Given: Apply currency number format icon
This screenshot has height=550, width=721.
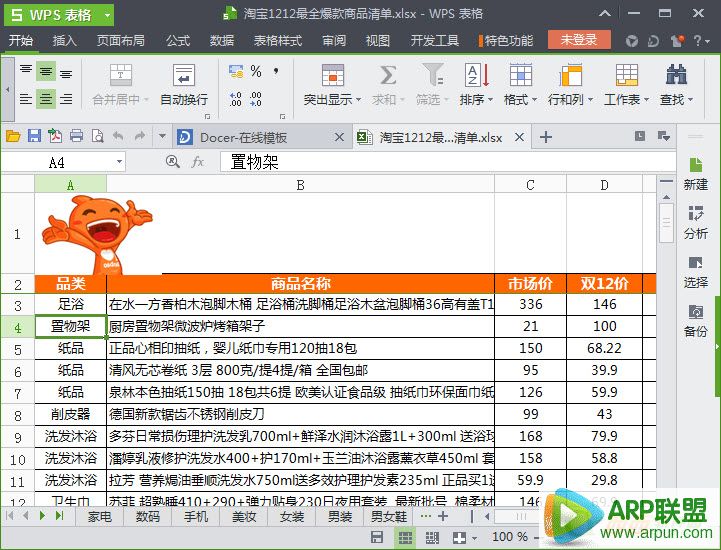Looking at the screenshot, I should (236, 71).
